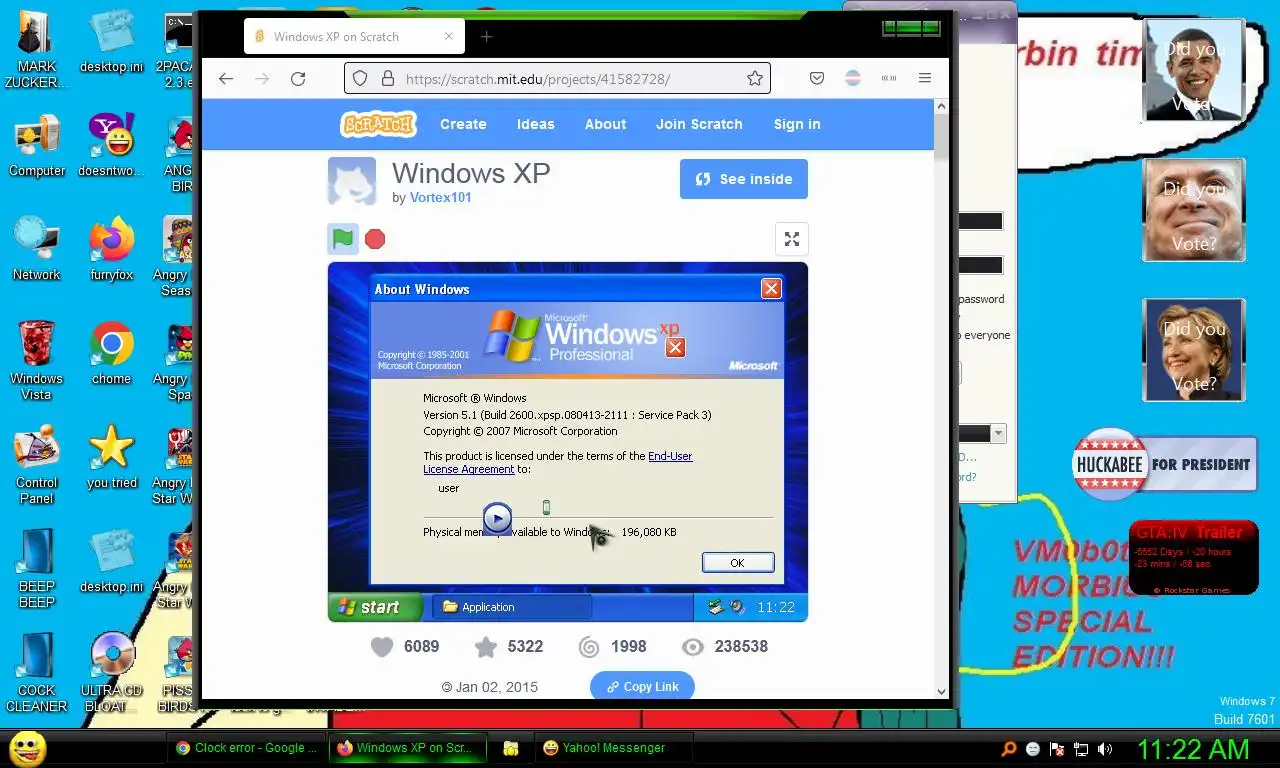1280x768 pixels.
Task: Open the ULTRA CD BLOAT disc icon
Action: (112, 673)
